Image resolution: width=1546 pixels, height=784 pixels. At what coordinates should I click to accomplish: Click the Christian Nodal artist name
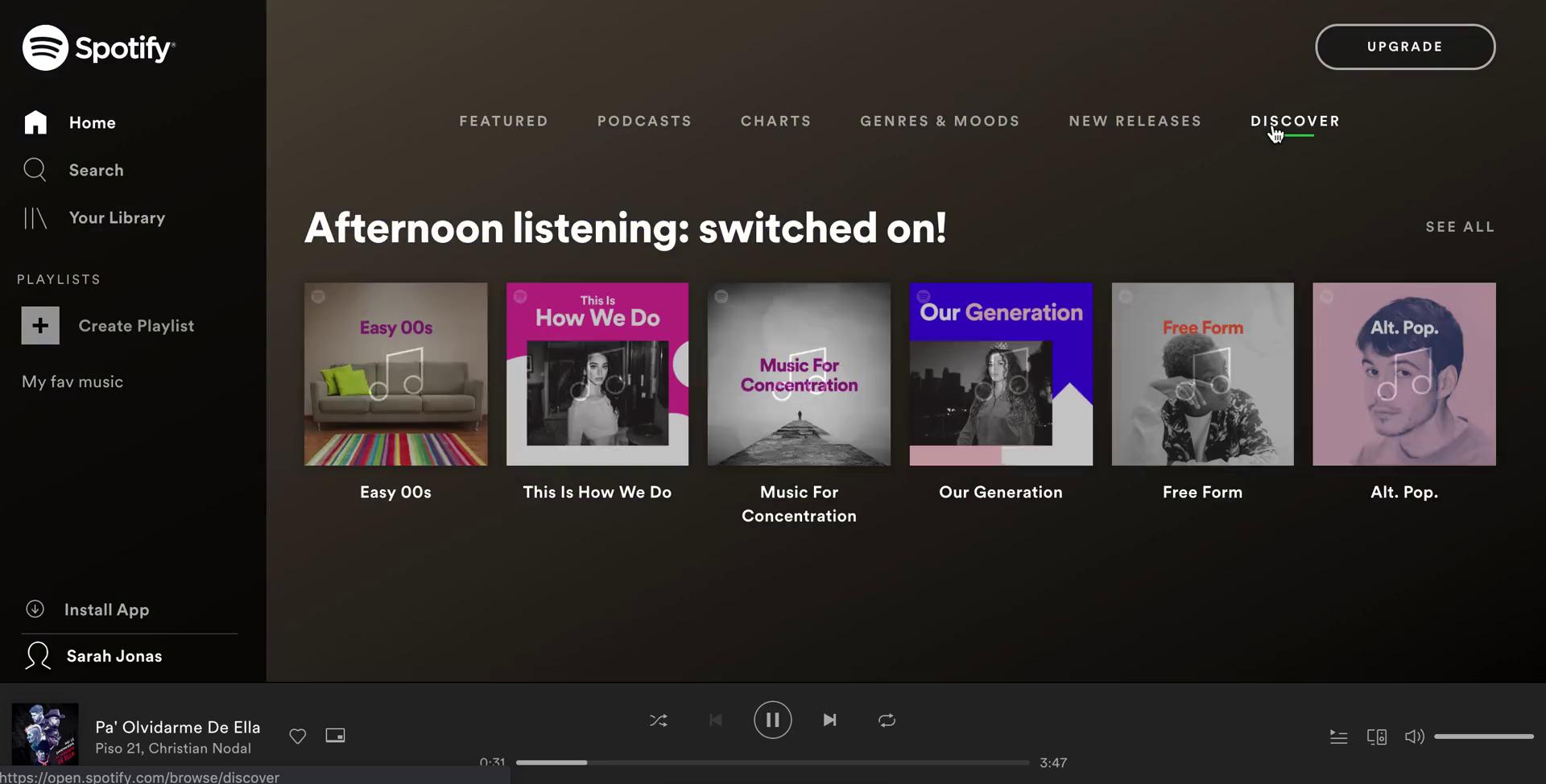[x=200, y=748]
